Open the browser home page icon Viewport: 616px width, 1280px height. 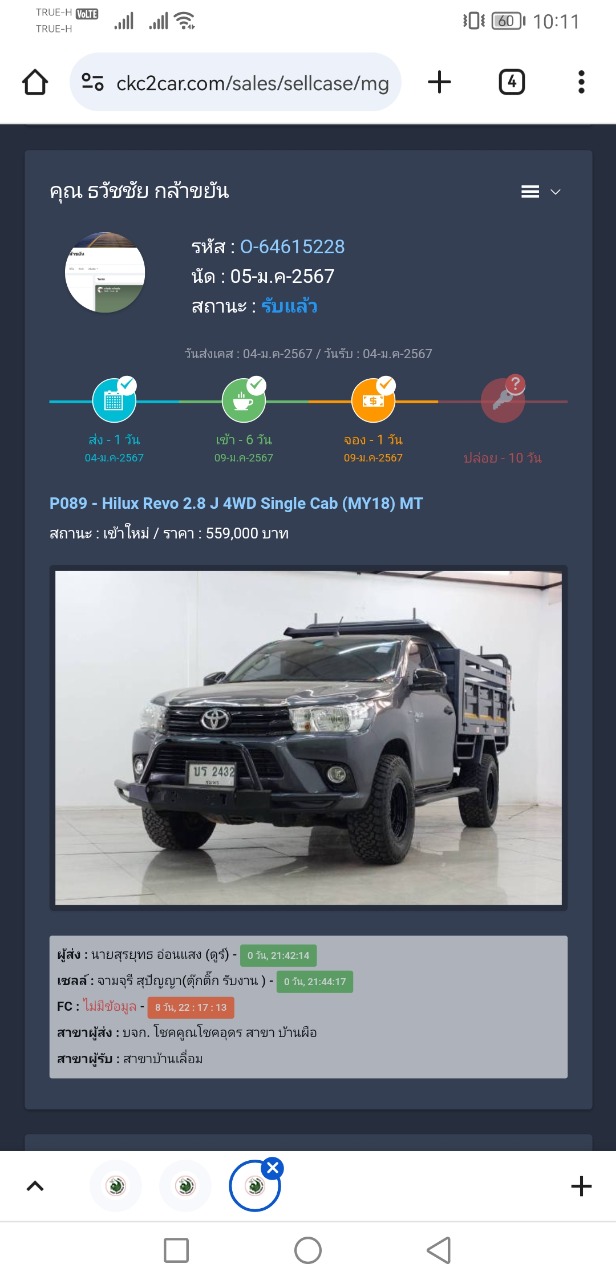(35, 82)
